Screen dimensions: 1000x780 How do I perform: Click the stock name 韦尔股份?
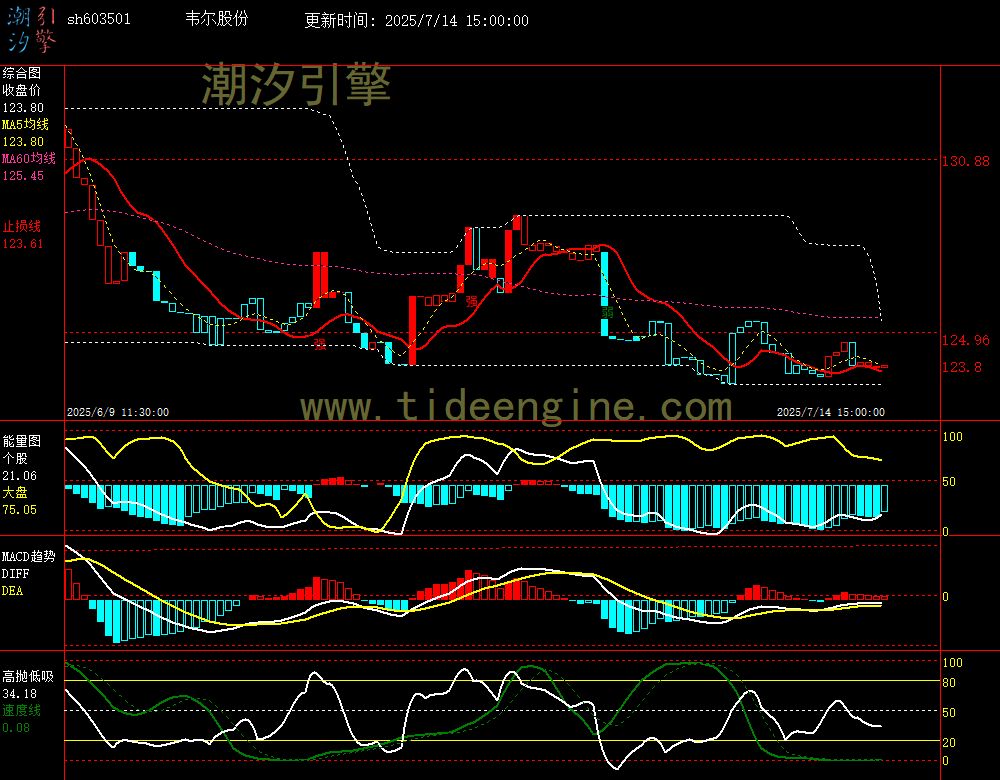click(216, 18)
